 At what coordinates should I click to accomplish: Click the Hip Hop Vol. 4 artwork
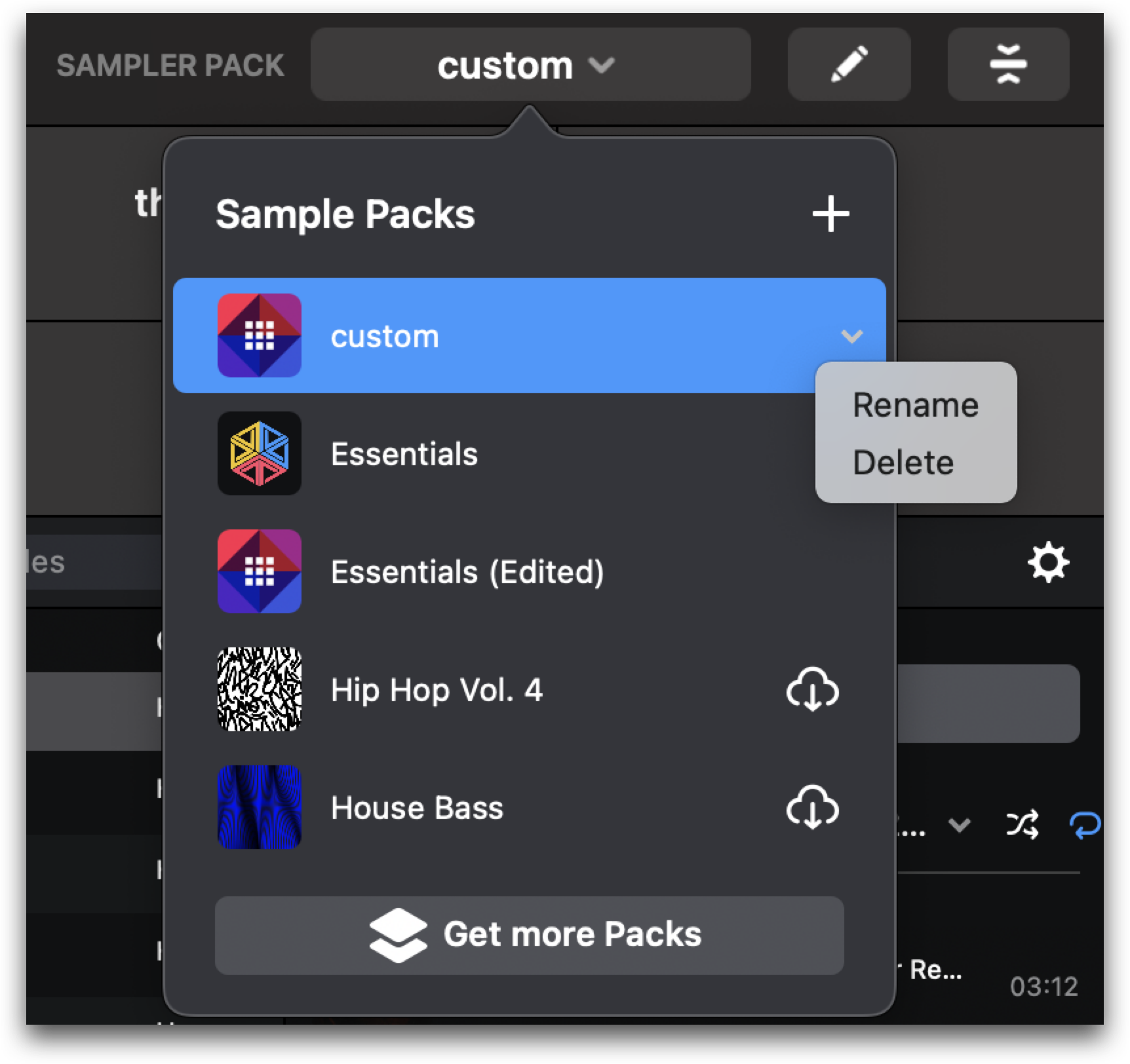(x=260, y=689)
